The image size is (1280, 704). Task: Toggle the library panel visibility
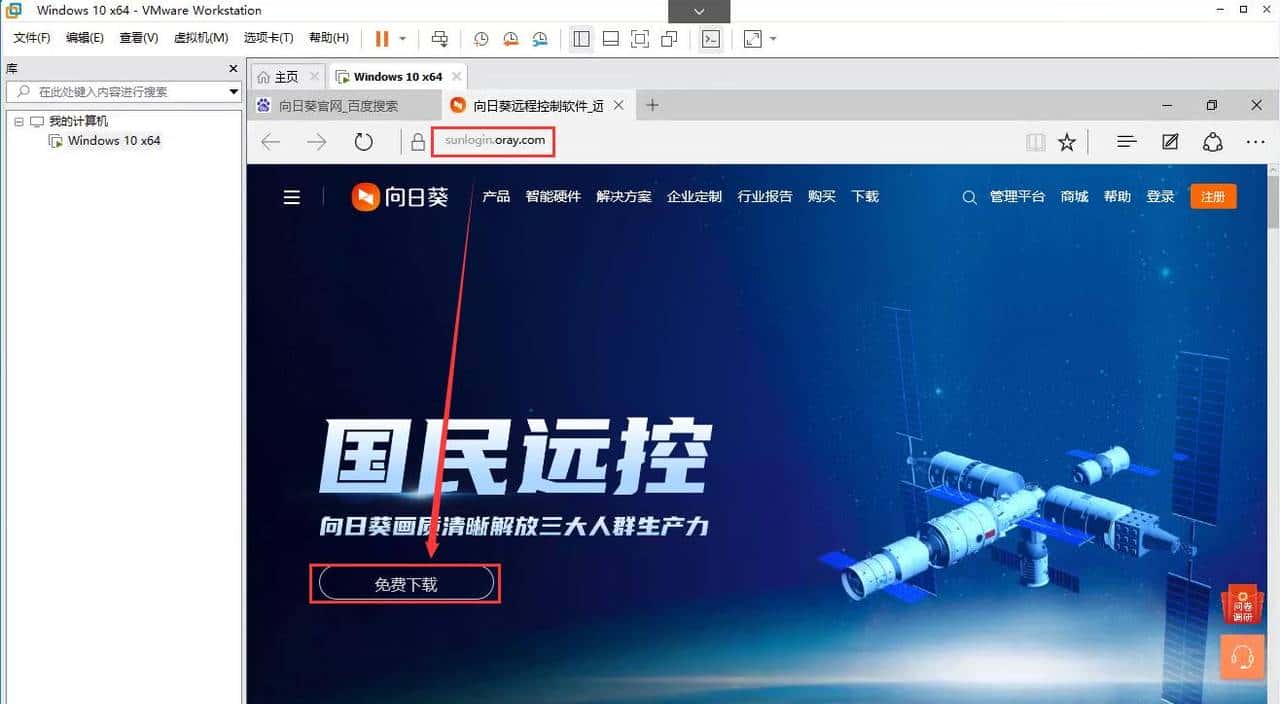[581, 38]
